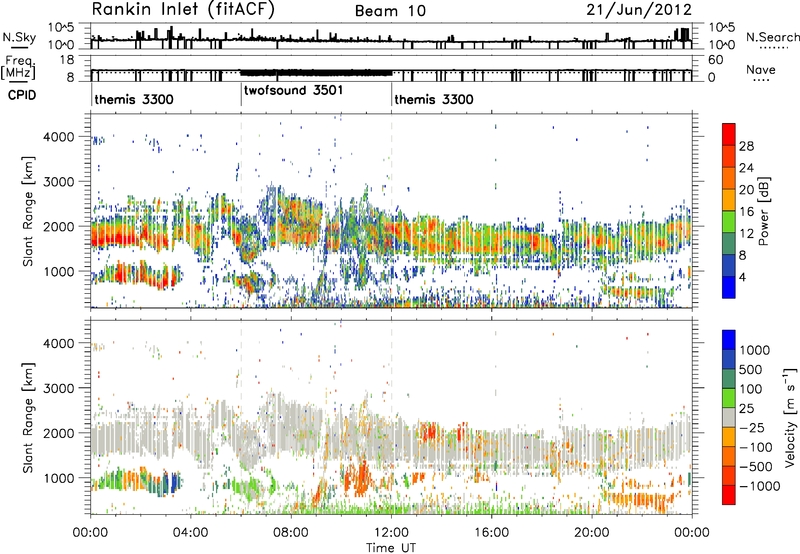This screenshot has height=554, width=800.
Task: Click 'Slant Range [km]' label of power panel
Action: (29, 211)
